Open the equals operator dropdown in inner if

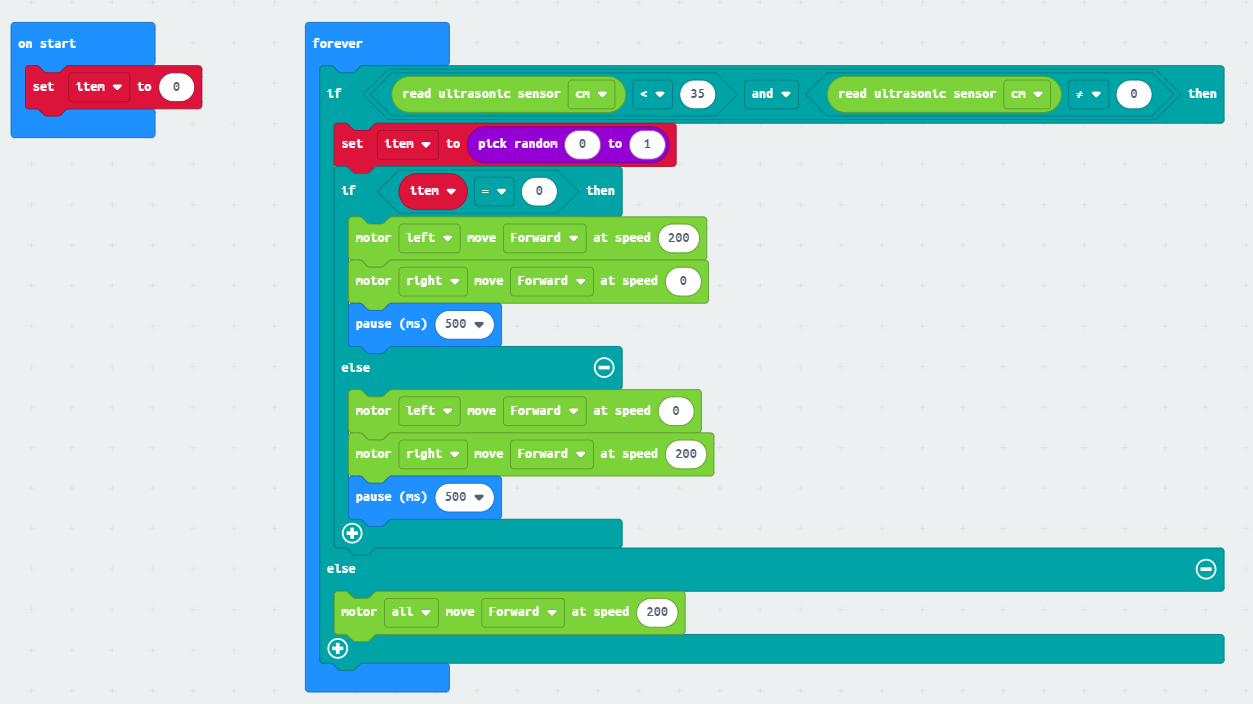click(x=494, y=191)
